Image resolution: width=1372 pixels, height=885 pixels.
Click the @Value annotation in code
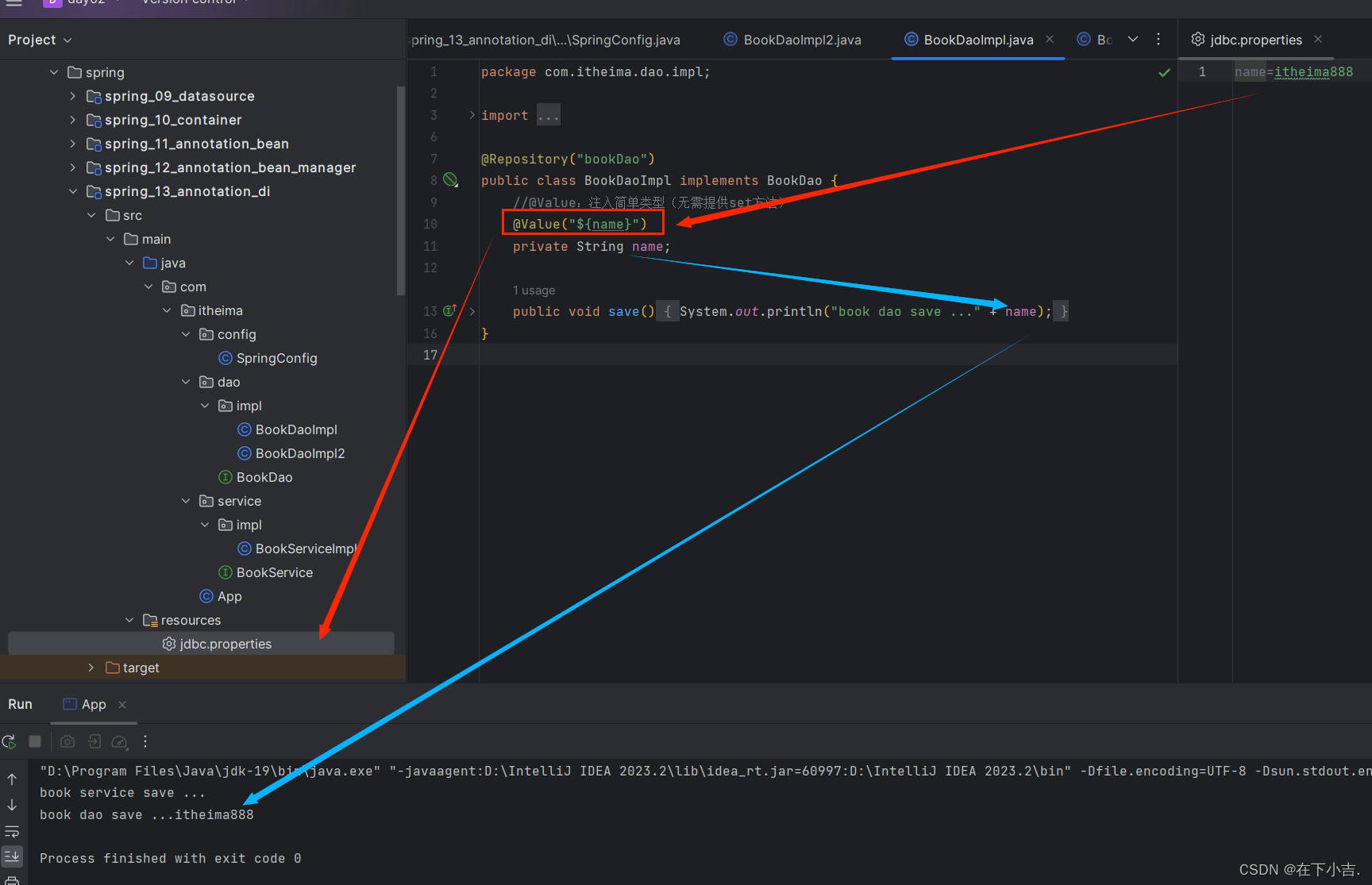pos(580,224)
